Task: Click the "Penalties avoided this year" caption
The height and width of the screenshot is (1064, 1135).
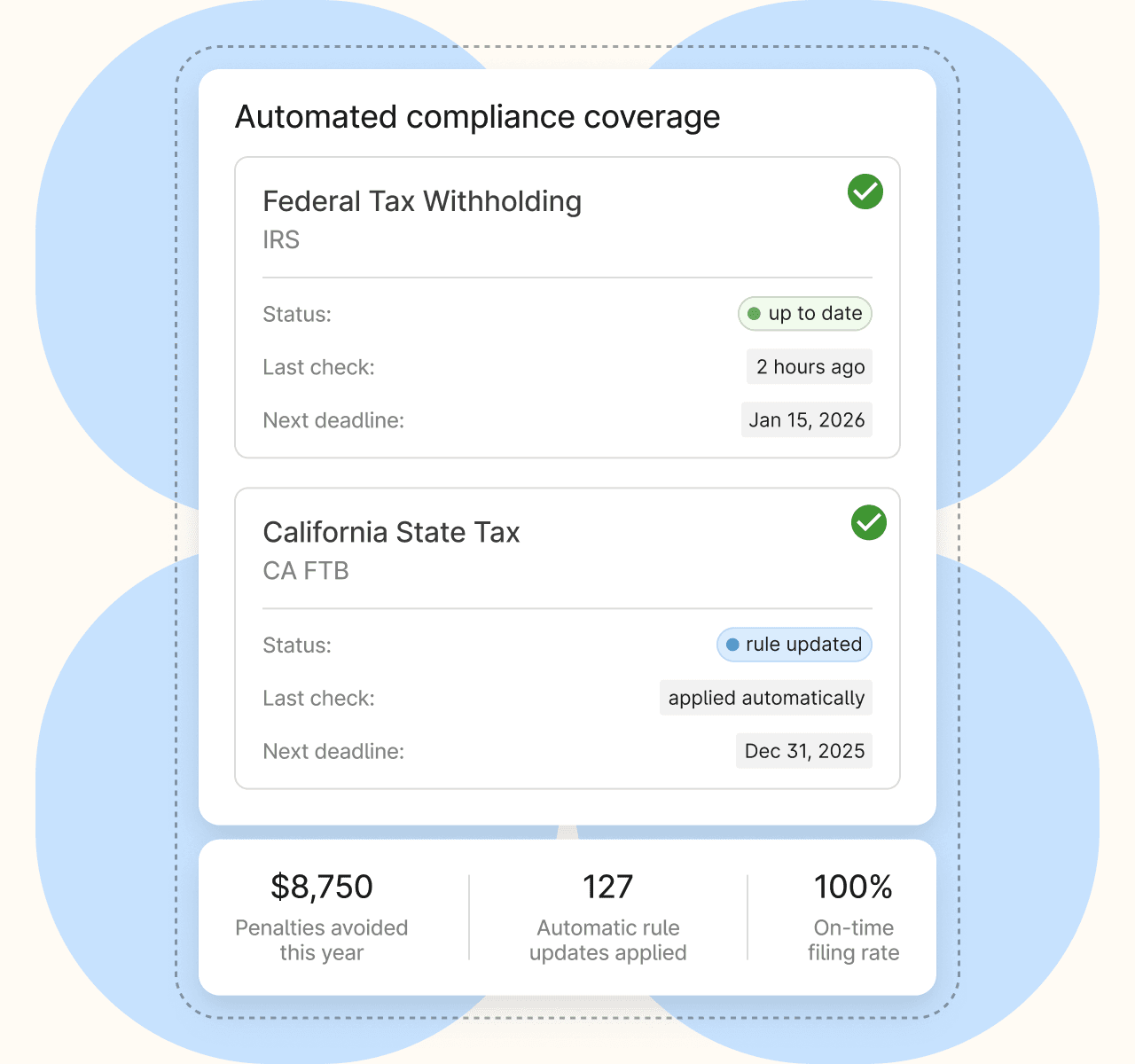Action: 322,940
